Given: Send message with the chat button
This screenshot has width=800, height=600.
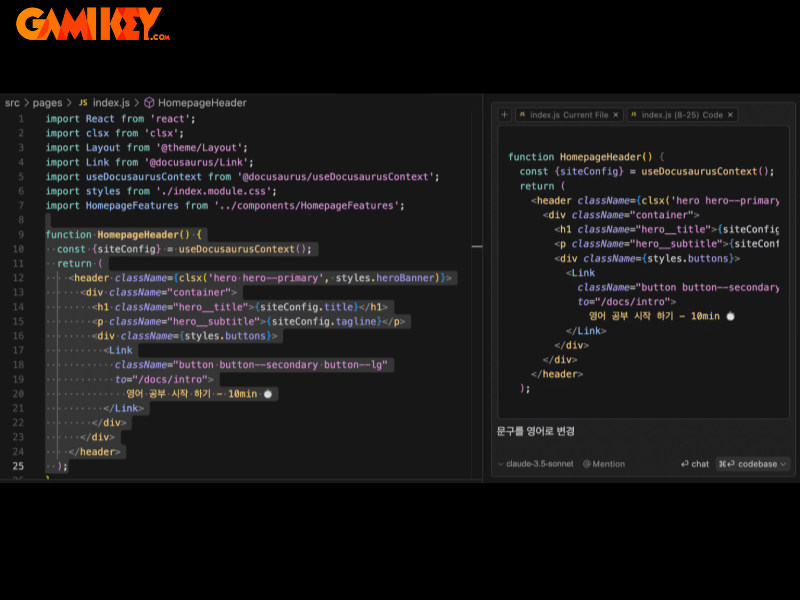Looking at the screenshot, I should tap(695, 464).
